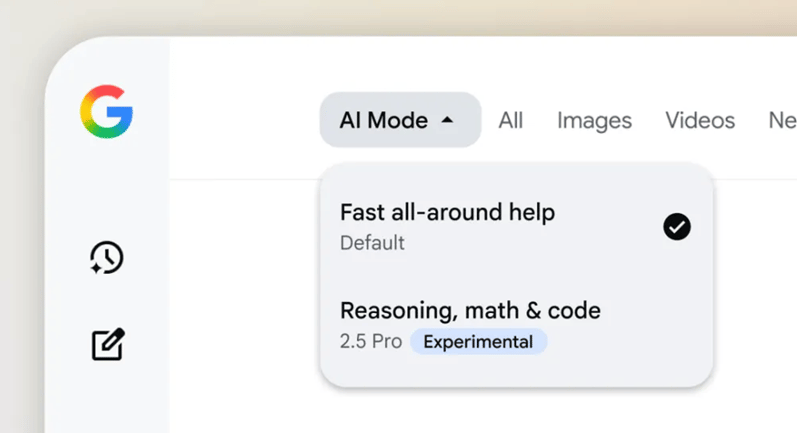799x433 pixels.
Task: Click the 2.5 Pro label
Action: point(371,341)
